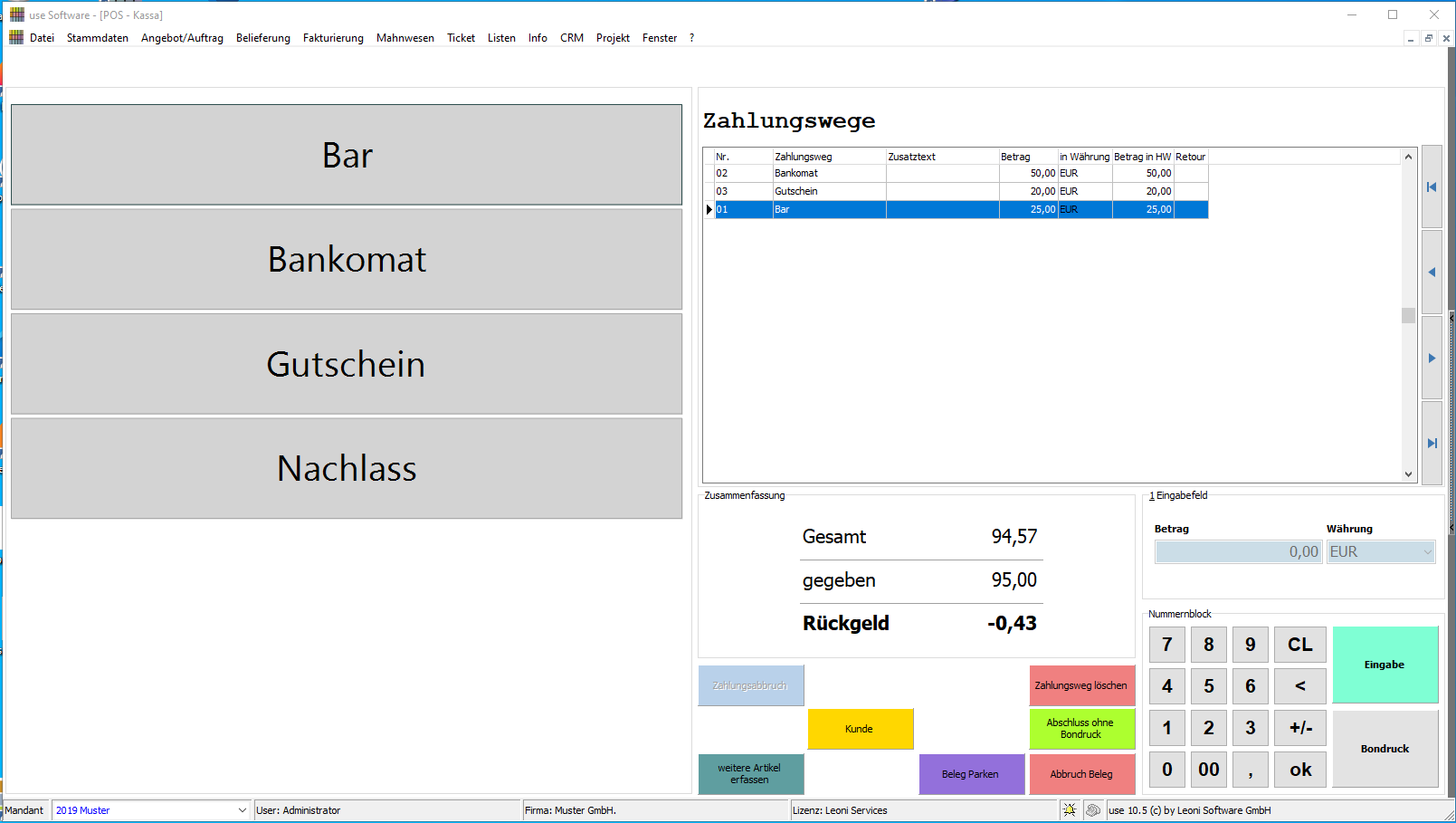
Task: Open the Fakturierung menu
Action: [333, 38]
